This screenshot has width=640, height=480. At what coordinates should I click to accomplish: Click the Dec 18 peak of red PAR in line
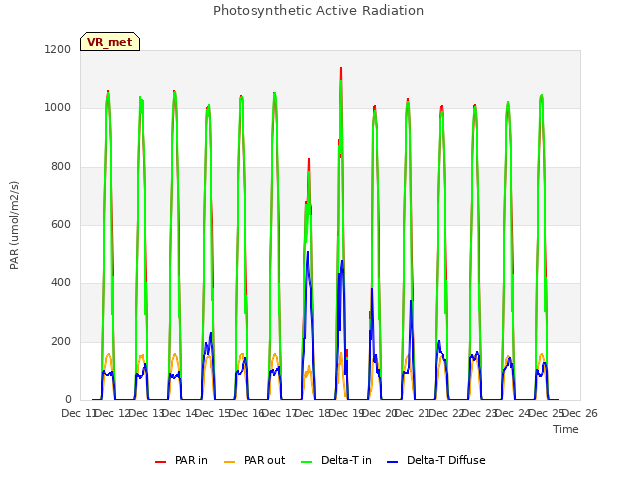[x=341, y=69]
